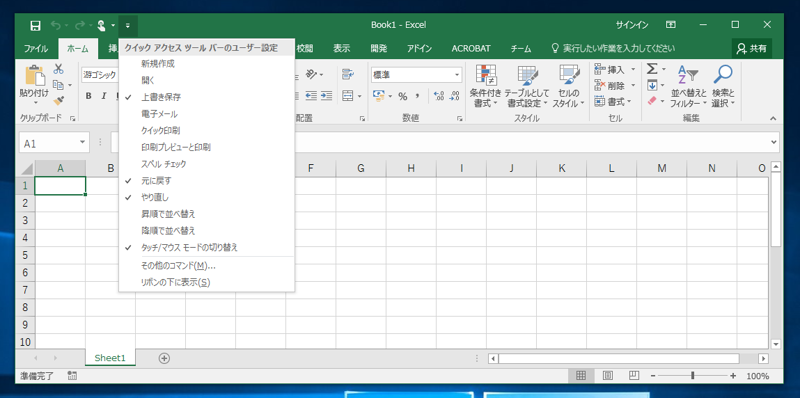800x398 pixels.
Task: Click the add new sheet plus icon
Action: [x=164, y=358]
